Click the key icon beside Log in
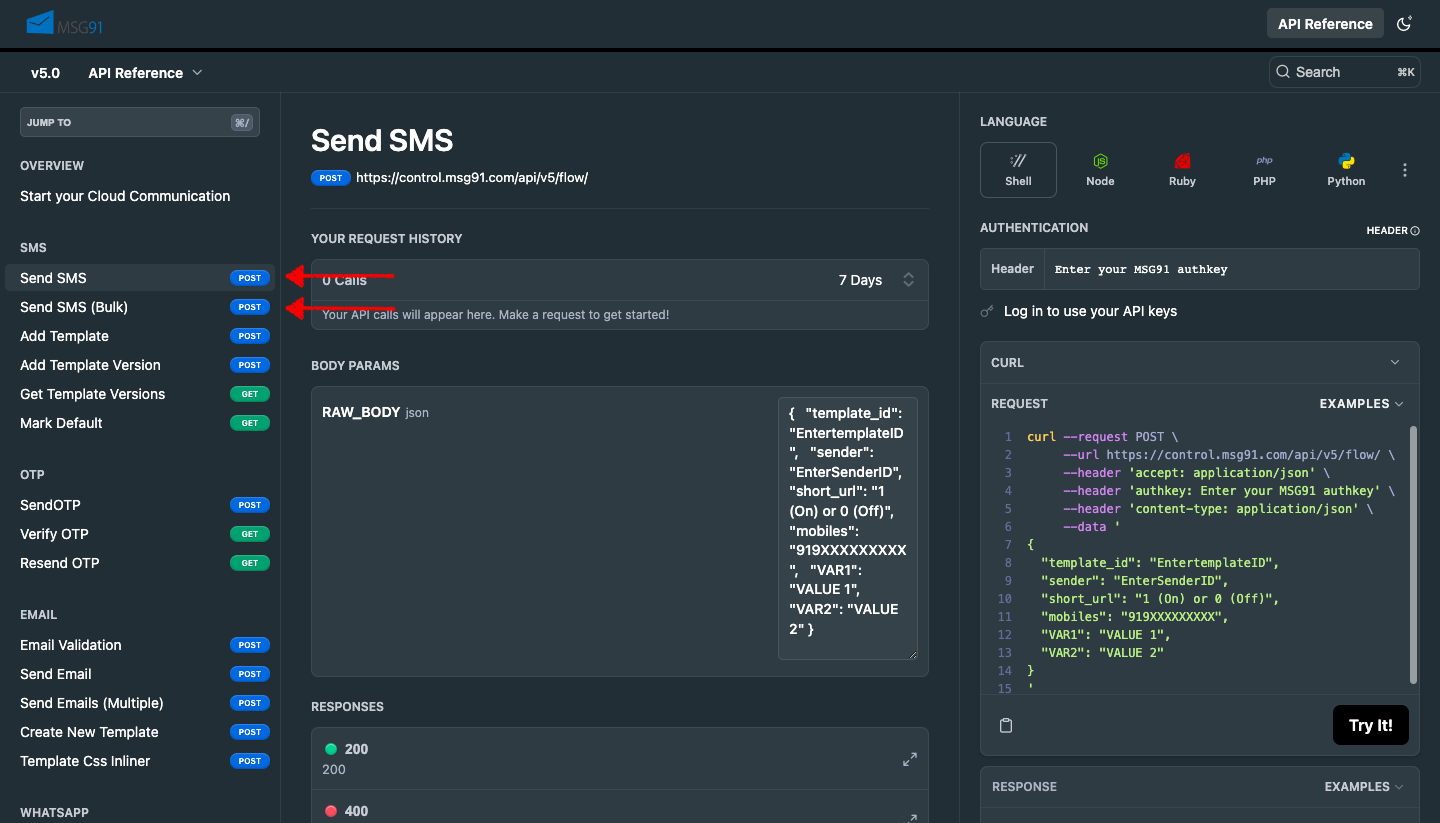1440x823 pixels. point(987,312)
